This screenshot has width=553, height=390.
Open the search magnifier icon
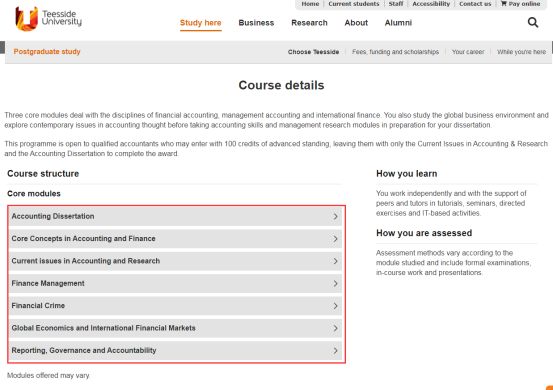[533, 23]
